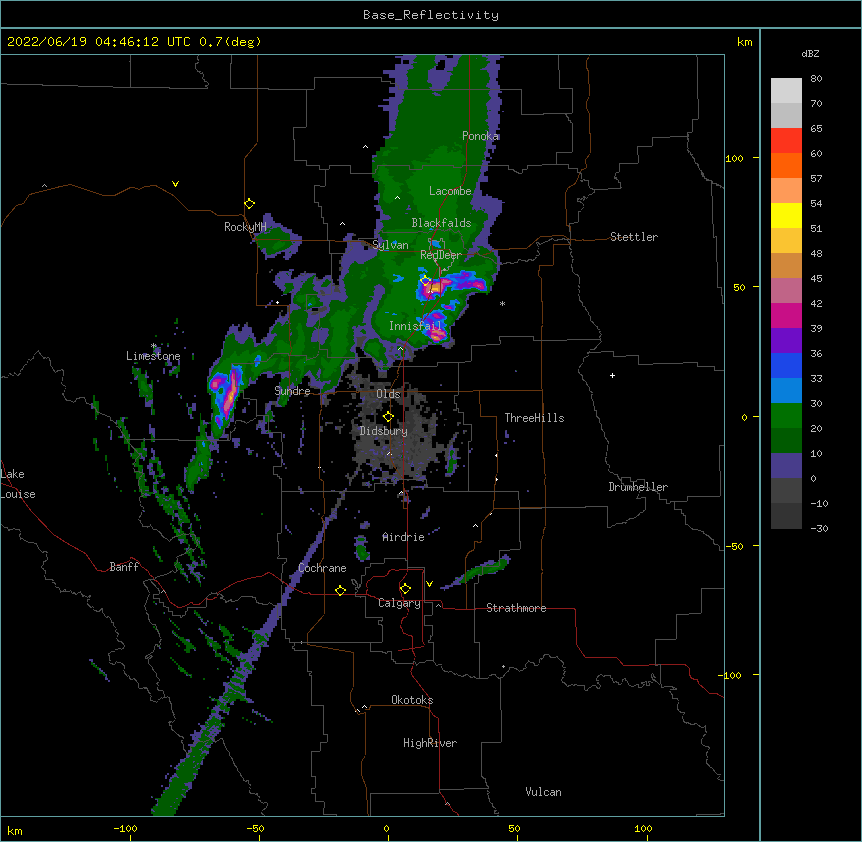Click the Innisfail label

[x=415, y=326]
